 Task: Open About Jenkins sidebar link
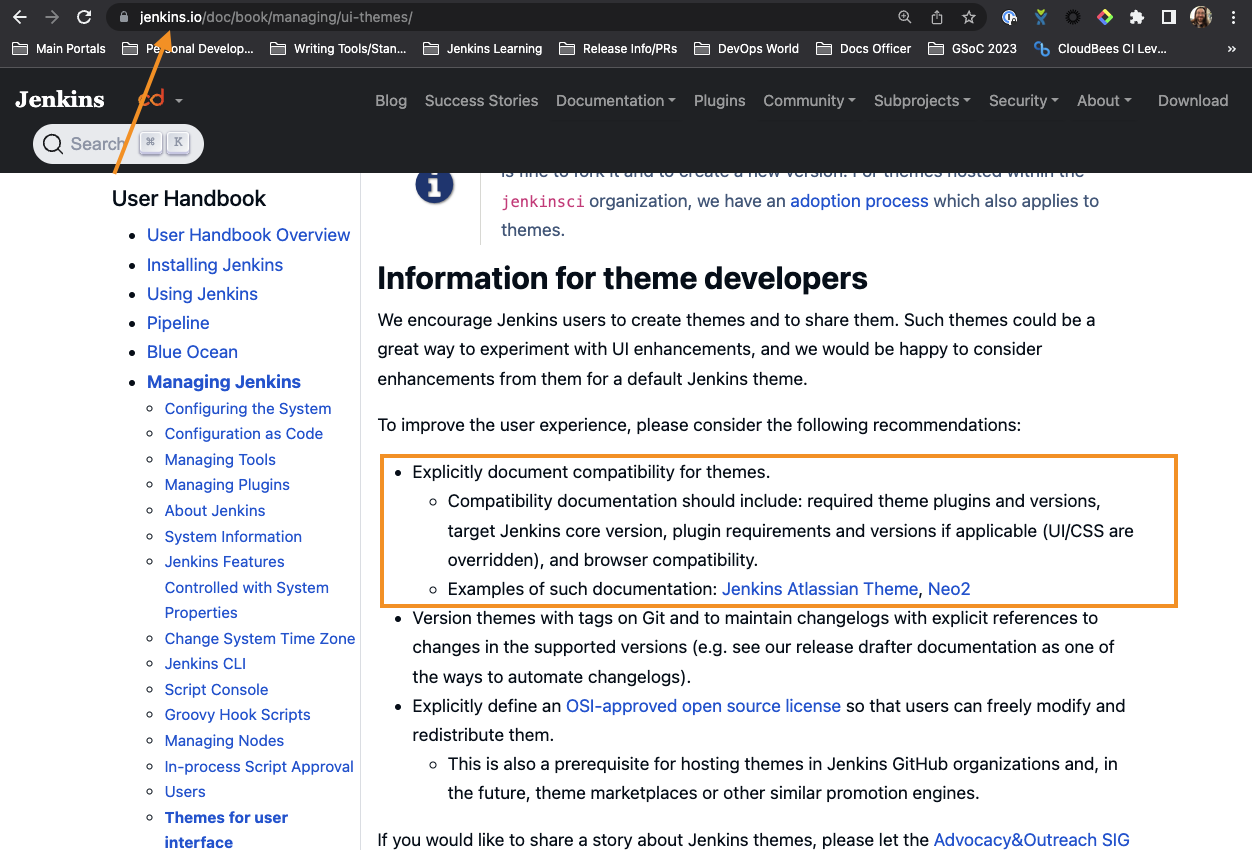215,511
